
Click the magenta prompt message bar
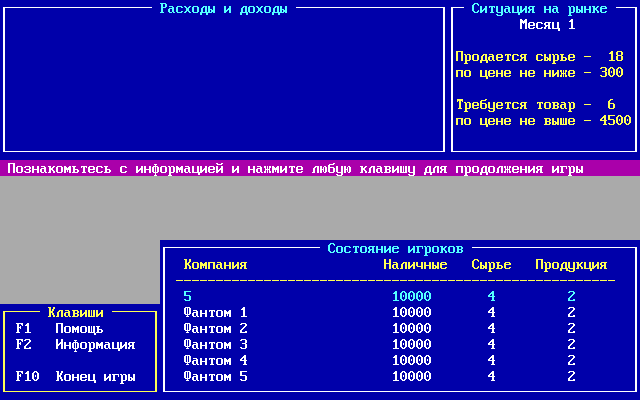[x=320, y=168]
